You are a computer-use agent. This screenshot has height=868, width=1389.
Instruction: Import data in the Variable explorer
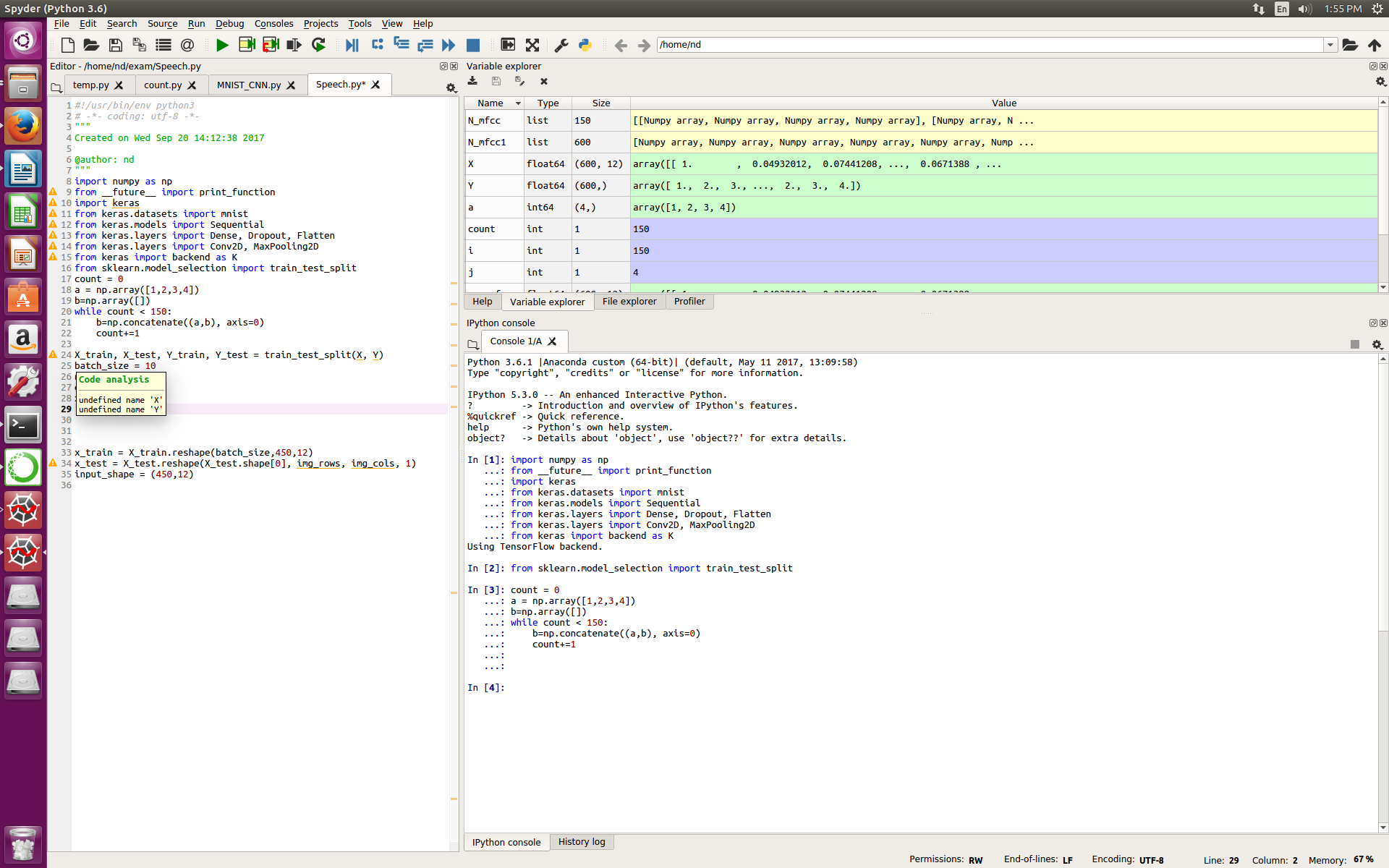tap(472, 81)
